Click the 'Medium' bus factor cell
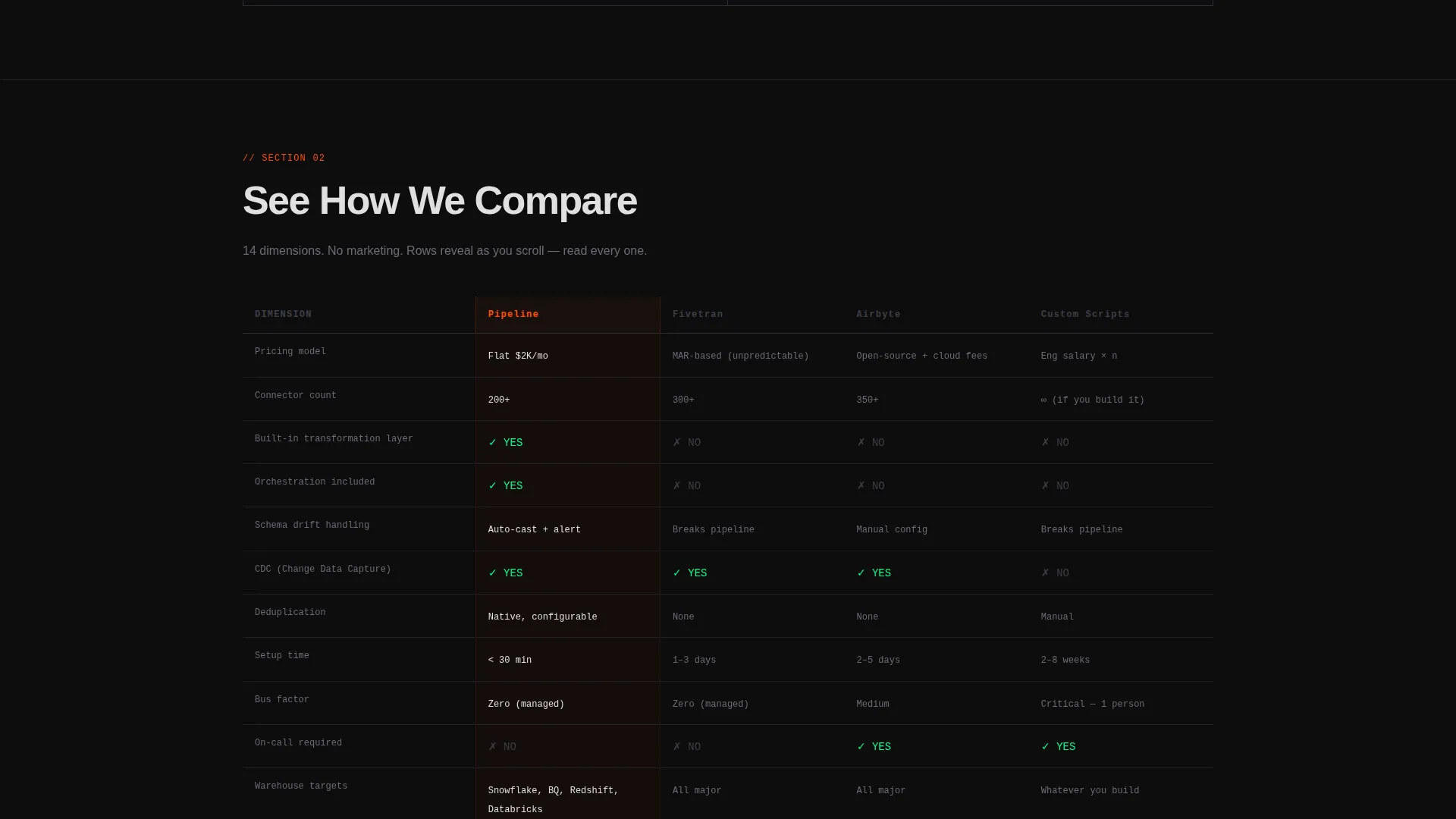The height and width of the screenshot is (819, 1456). [873, 704]
